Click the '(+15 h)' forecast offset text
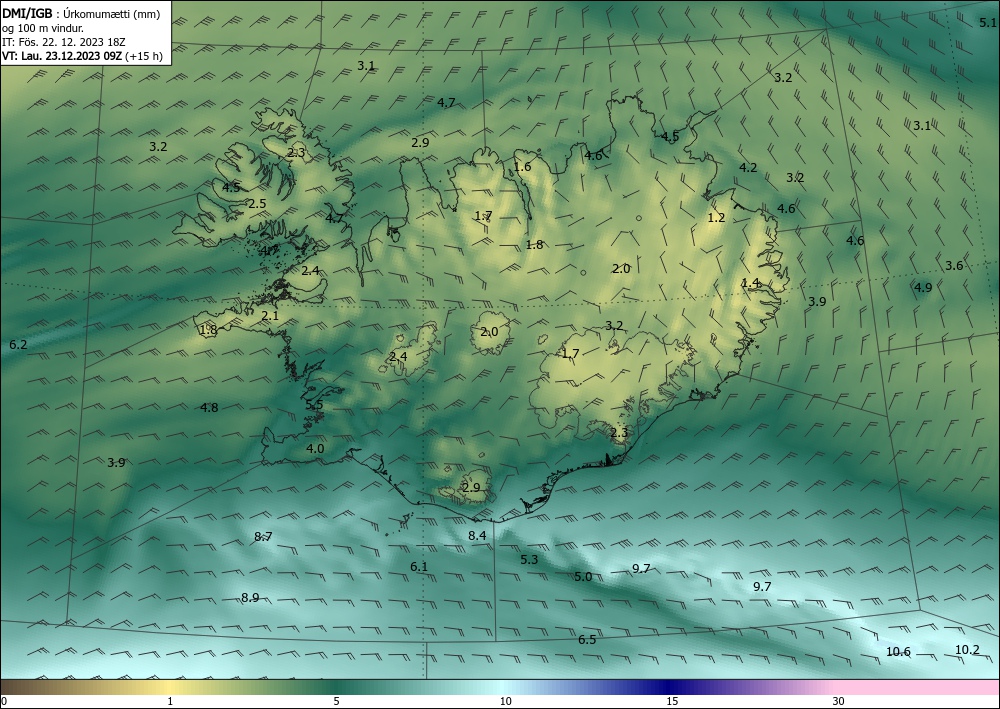Screen dimensions: 1000x709 [143, 56]
